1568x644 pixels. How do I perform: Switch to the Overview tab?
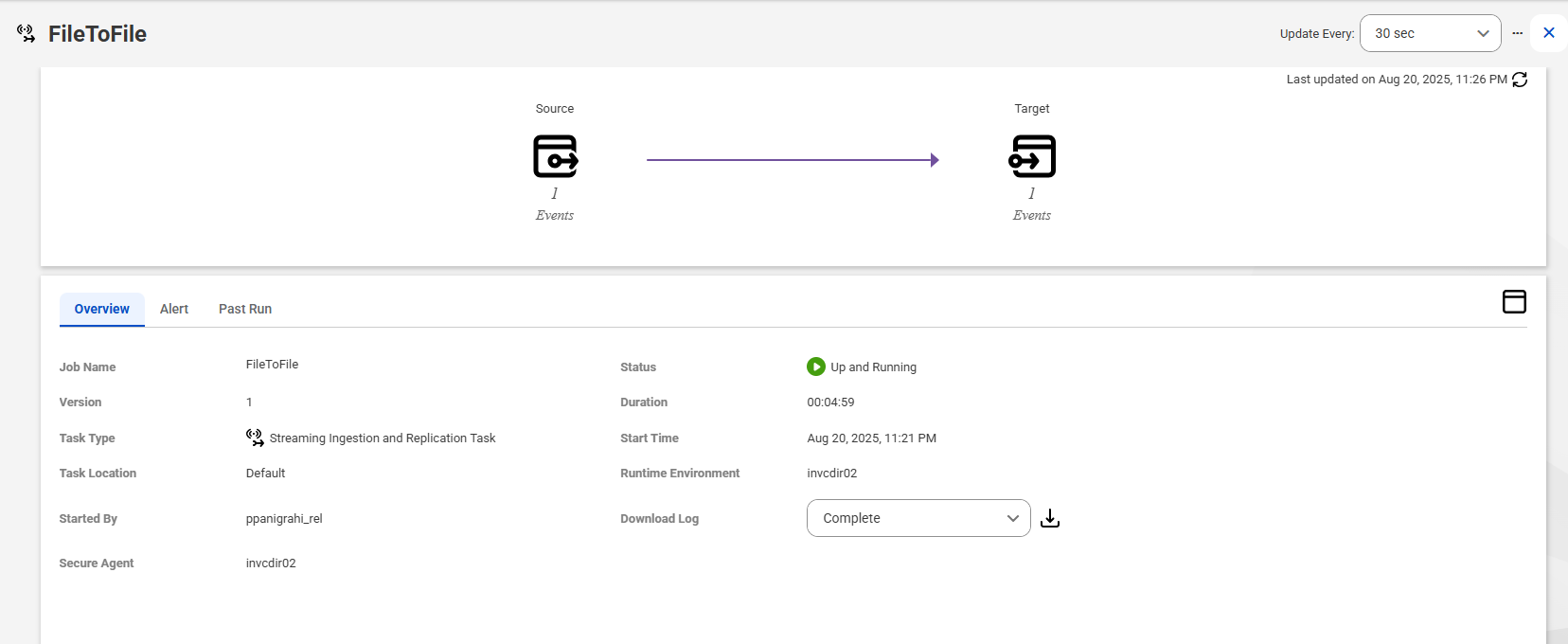tap(102, 309)
